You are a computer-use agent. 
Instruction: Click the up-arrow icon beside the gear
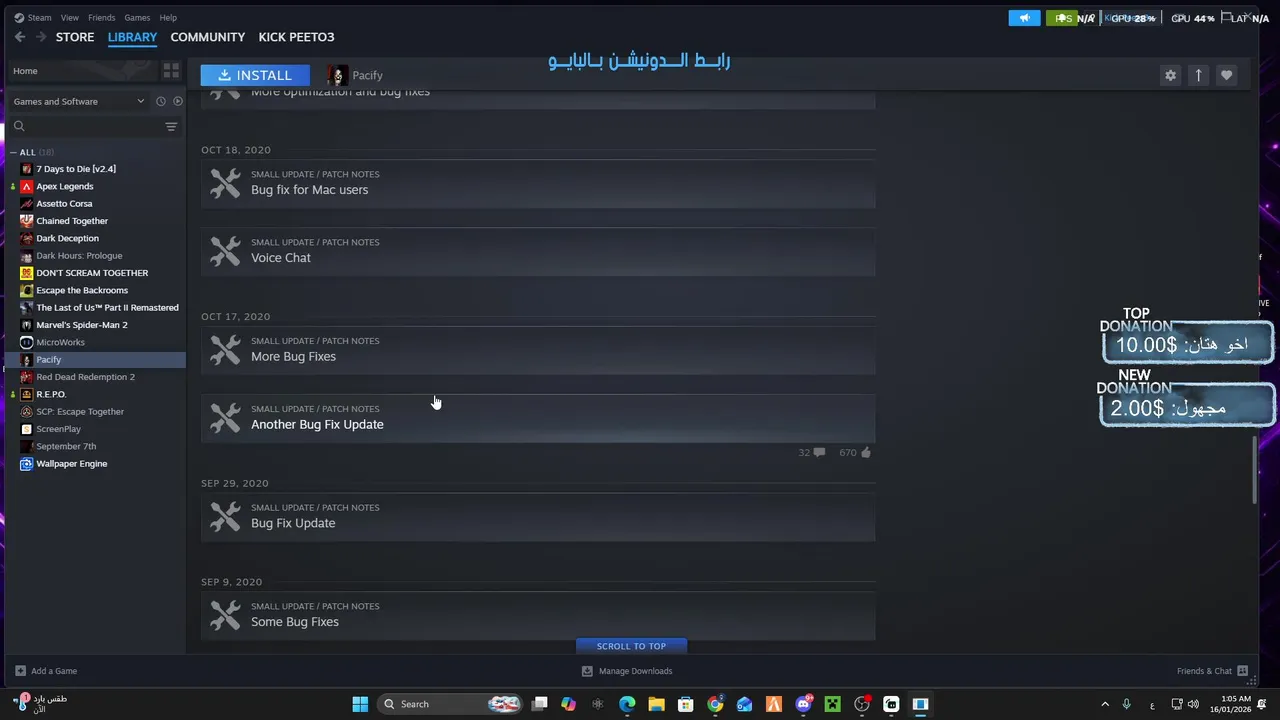point(1198,75)
